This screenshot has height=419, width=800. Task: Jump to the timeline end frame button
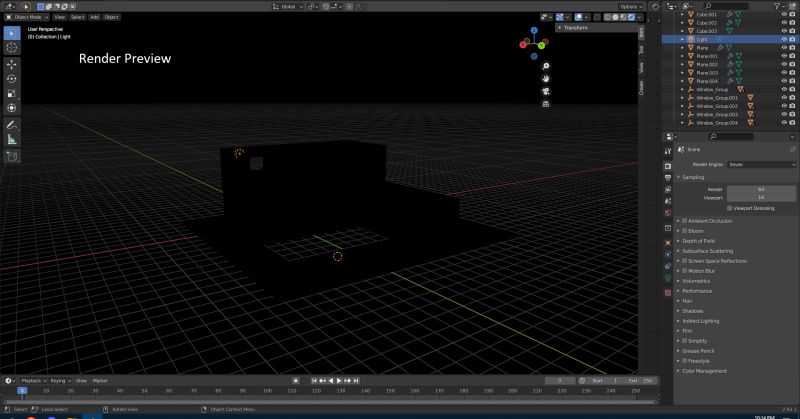coord(356,381)
